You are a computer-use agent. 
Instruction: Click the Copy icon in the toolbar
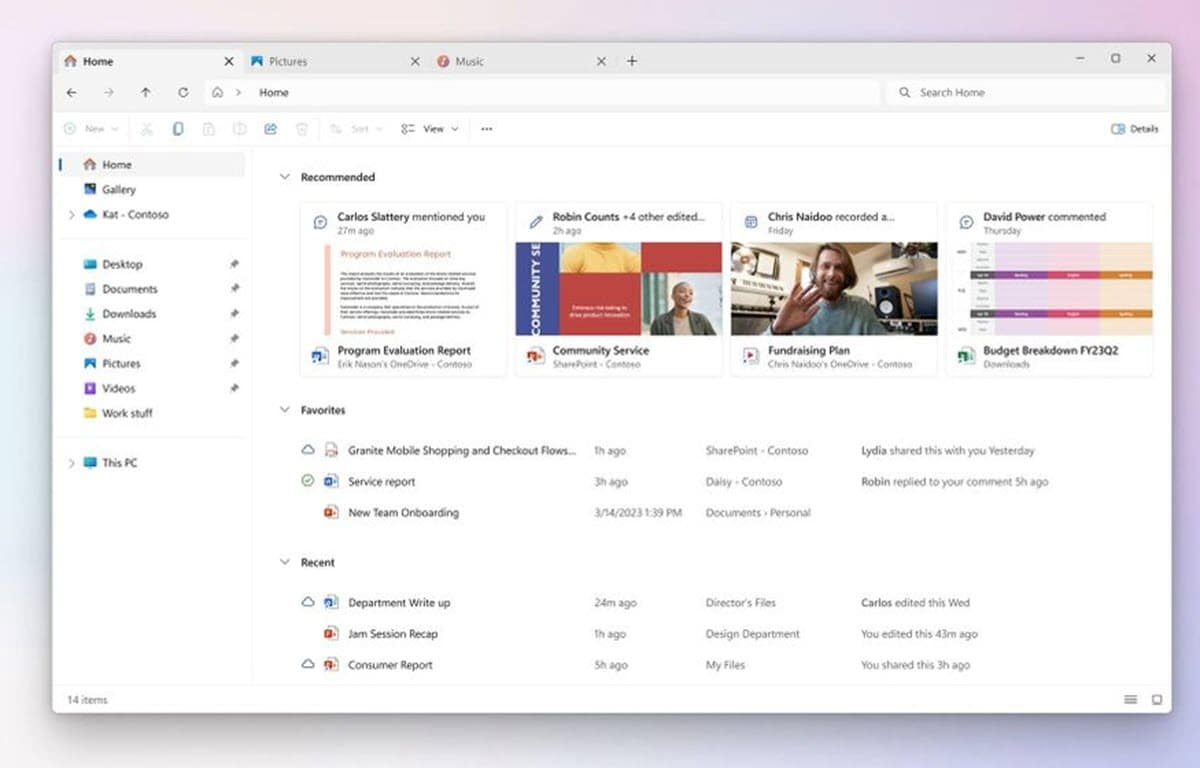coord(178,129)
